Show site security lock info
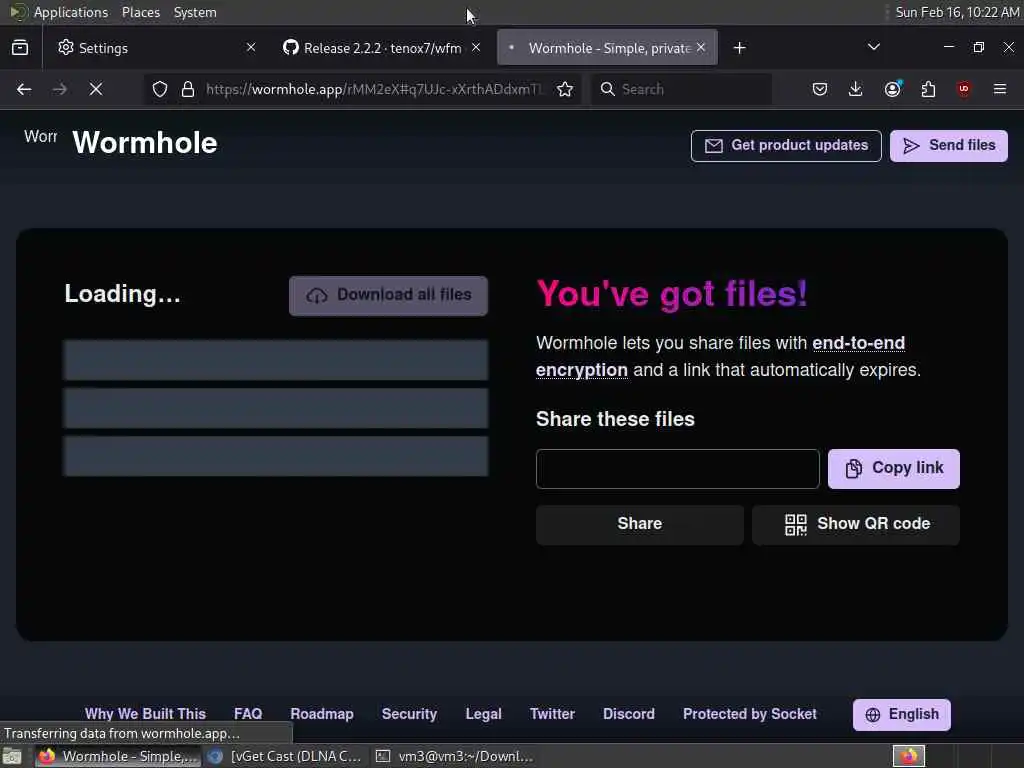 click(188, 89)
